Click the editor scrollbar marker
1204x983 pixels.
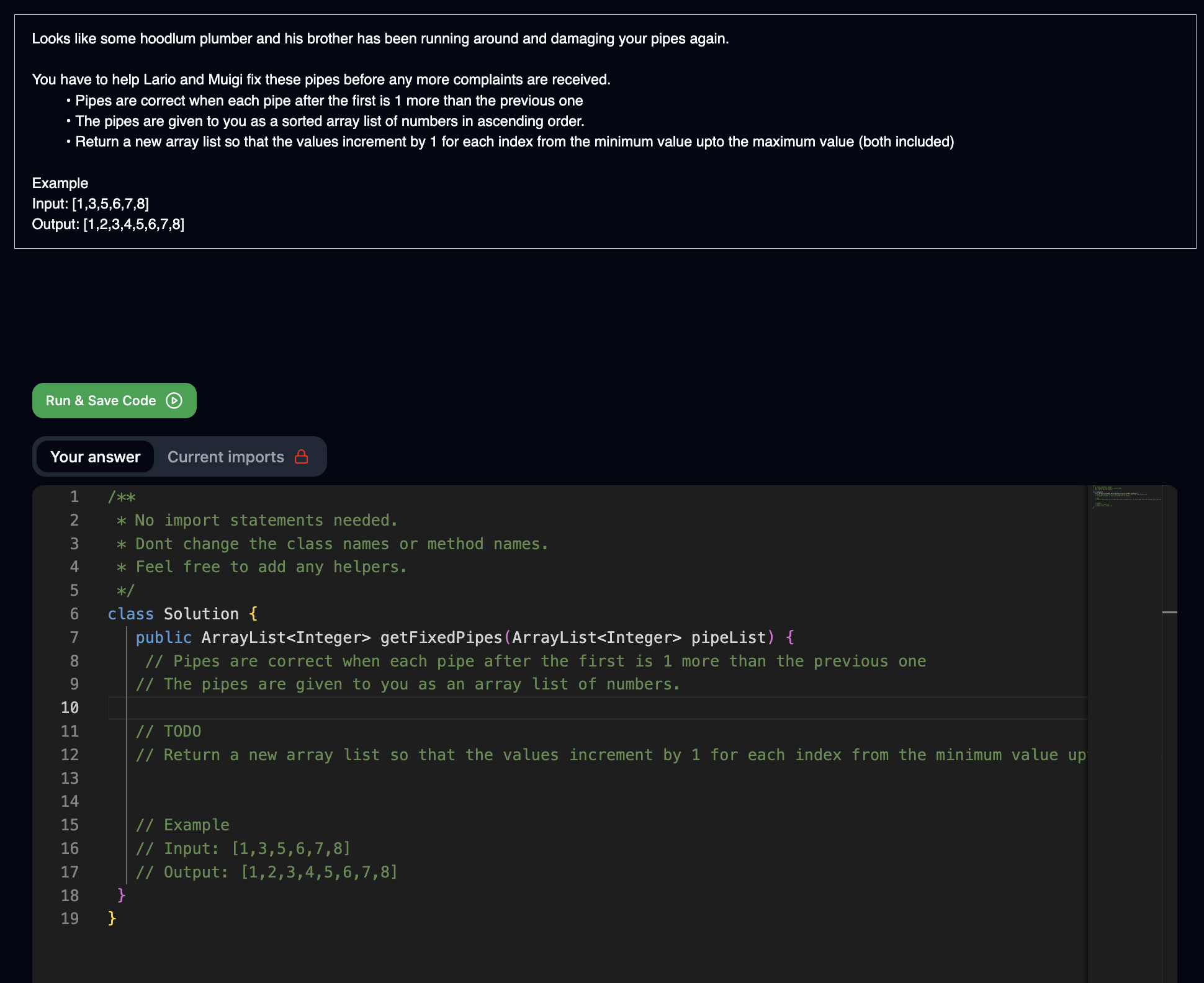(1169, 613)
